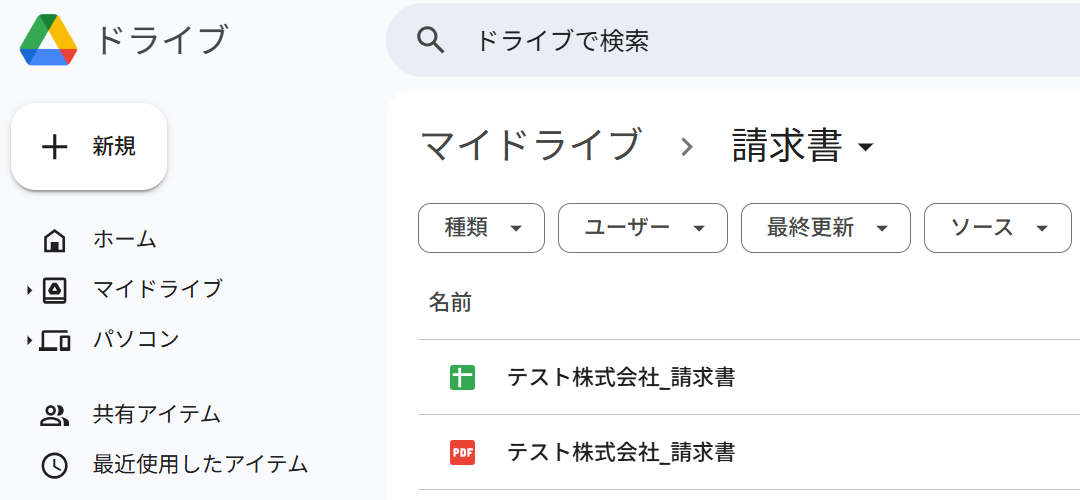Click in the ドライブで検索 search field
The image size is (1080, 500).
tap(700, 40)
